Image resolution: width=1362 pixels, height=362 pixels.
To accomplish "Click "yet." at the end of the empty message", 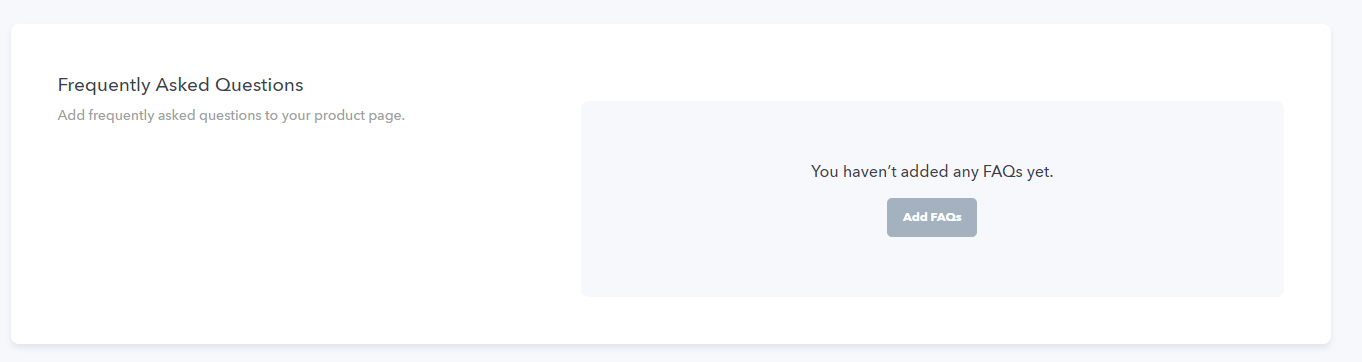I will click(x=1040, y=172).
